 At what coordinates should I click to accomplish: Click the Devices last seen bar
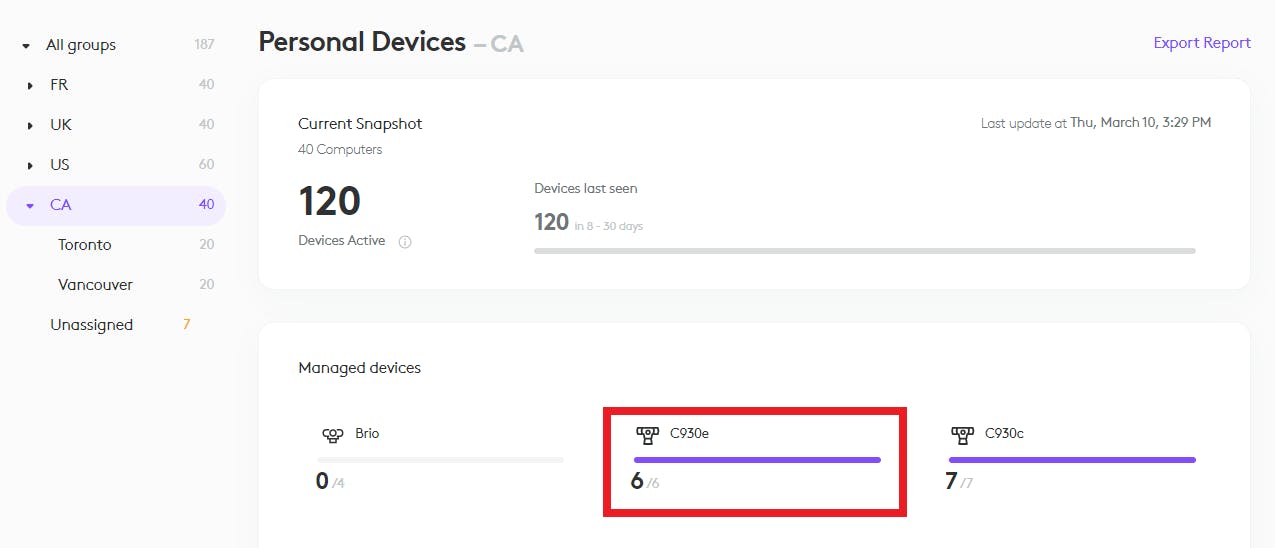pyautogui.click(x=864, y=251)
